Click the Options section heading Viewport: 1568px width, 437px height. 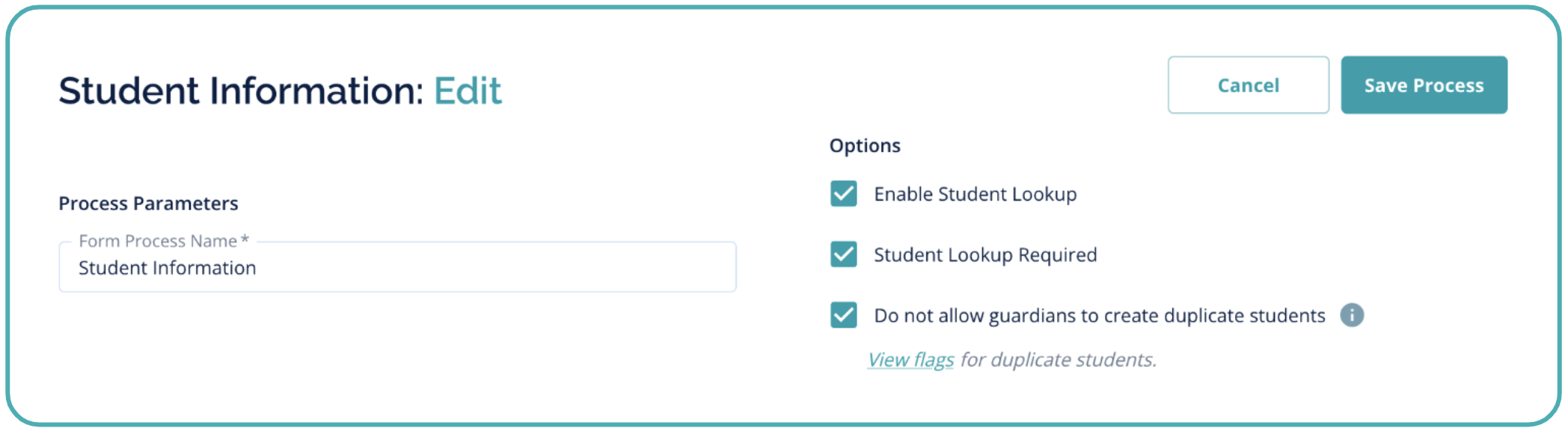click(864, 146)
